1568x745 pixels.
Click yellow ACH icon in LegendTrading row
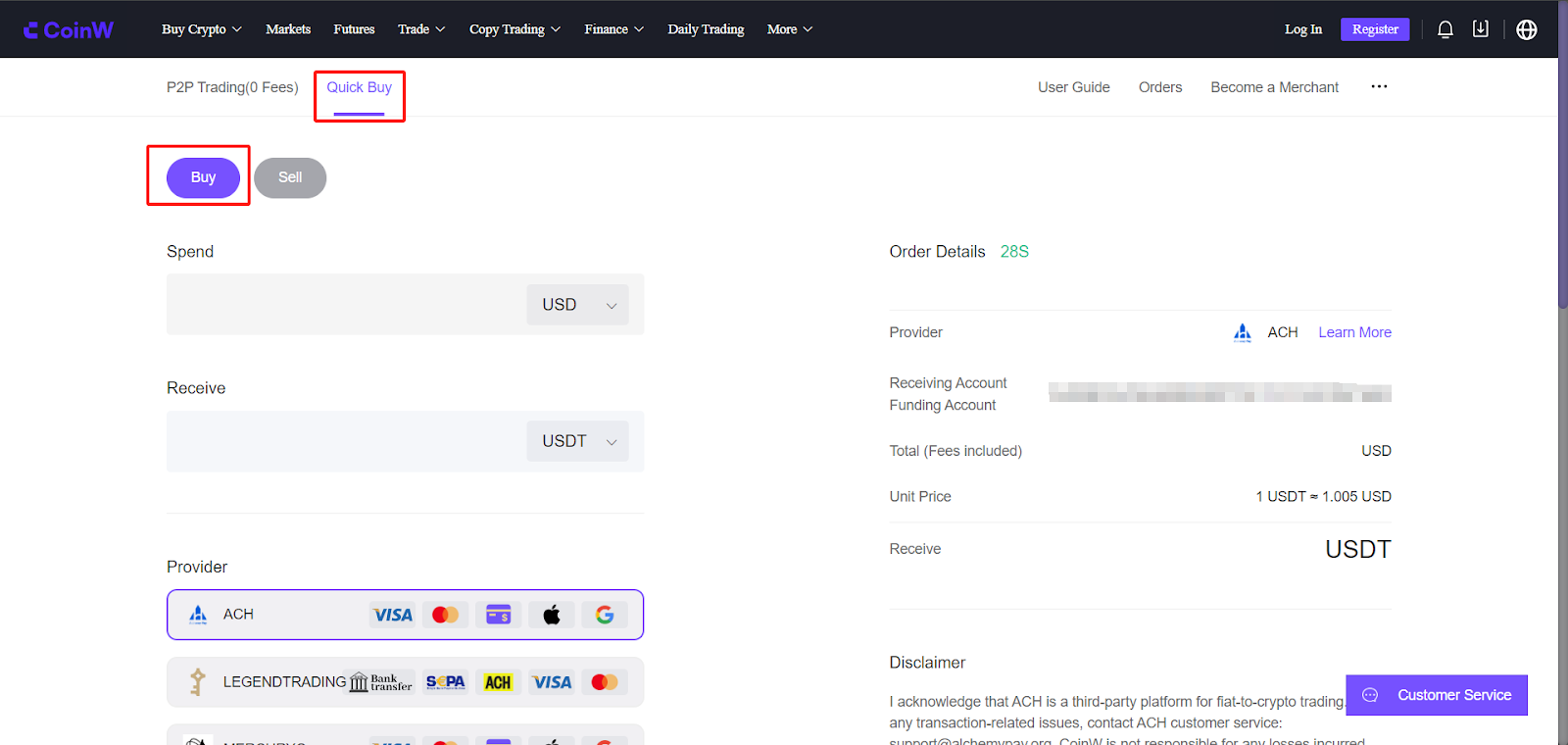[498, 682]
